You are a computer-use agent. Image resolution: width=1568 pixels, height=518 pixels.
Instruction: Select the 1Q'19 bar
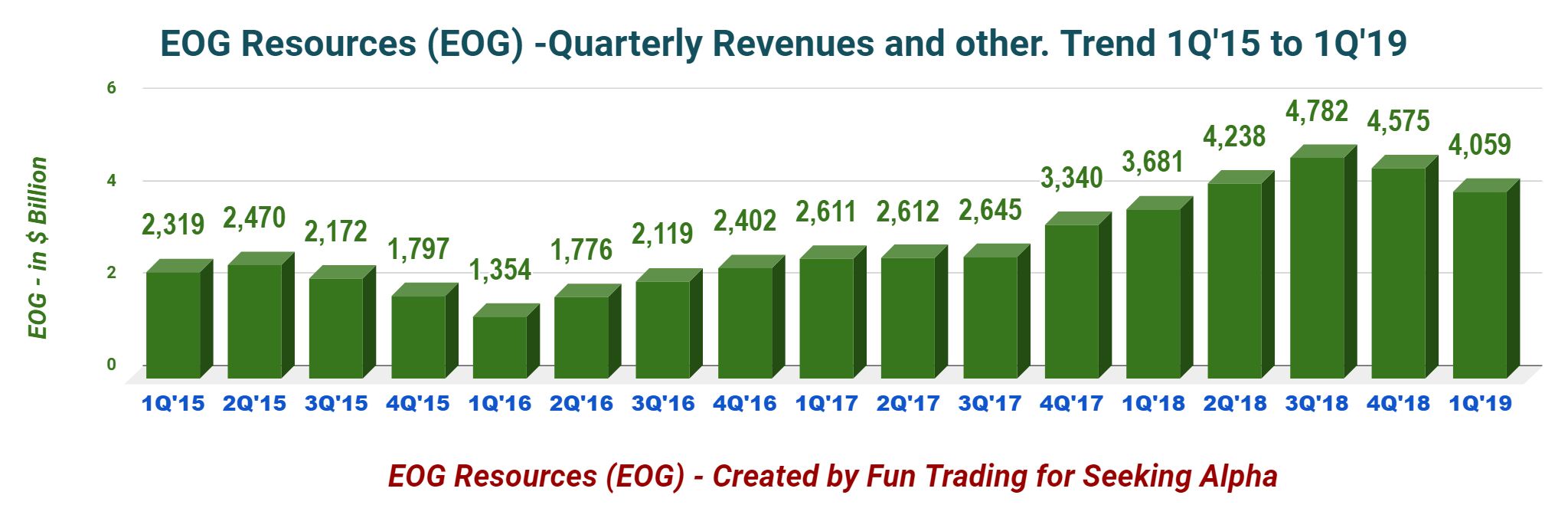click(1486, 278)
